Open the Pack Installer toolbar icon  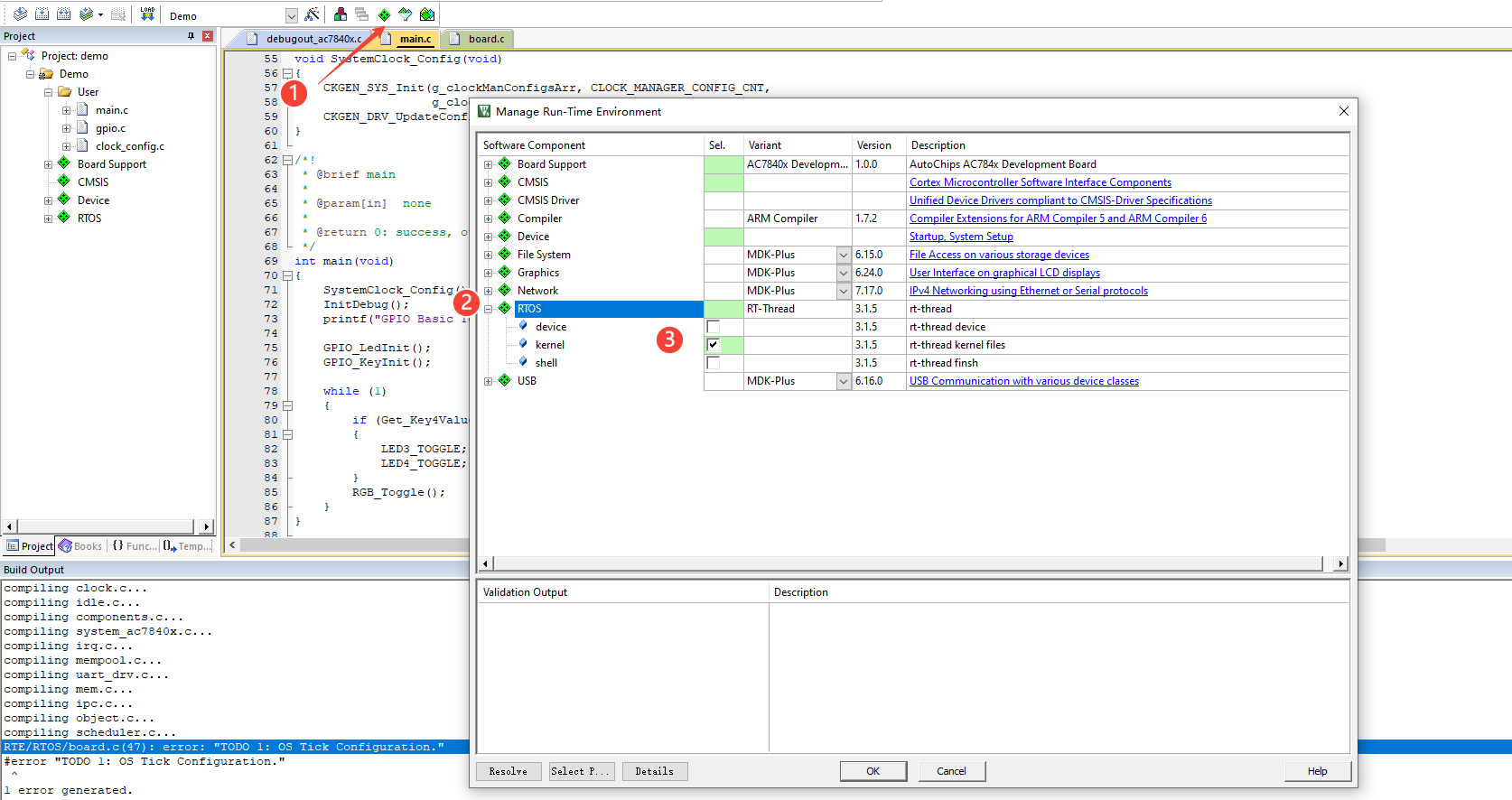tap(427, 14)
